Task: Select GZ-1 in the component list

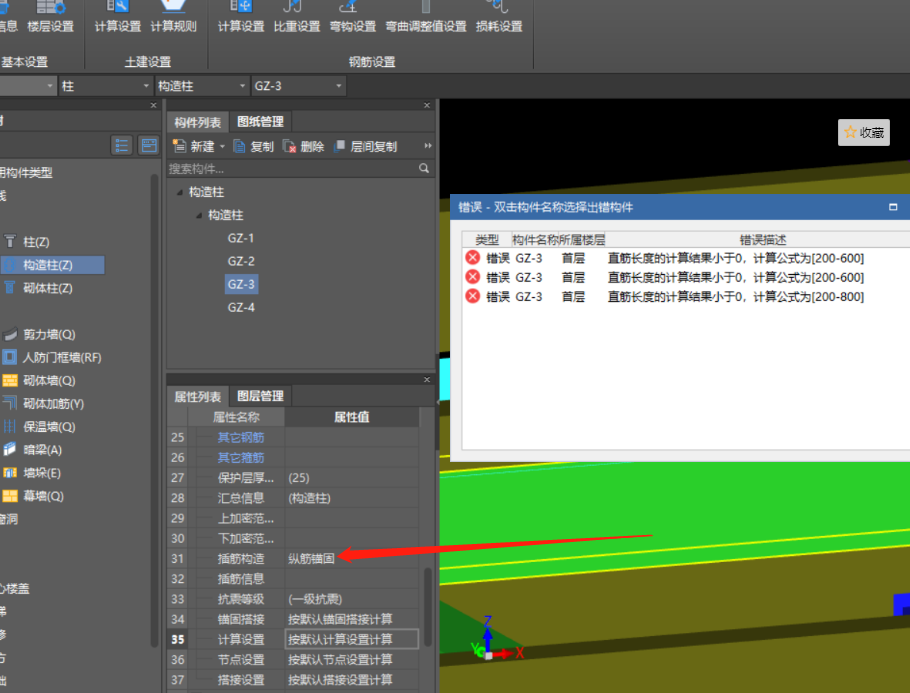Action: [x=241, y=238]
